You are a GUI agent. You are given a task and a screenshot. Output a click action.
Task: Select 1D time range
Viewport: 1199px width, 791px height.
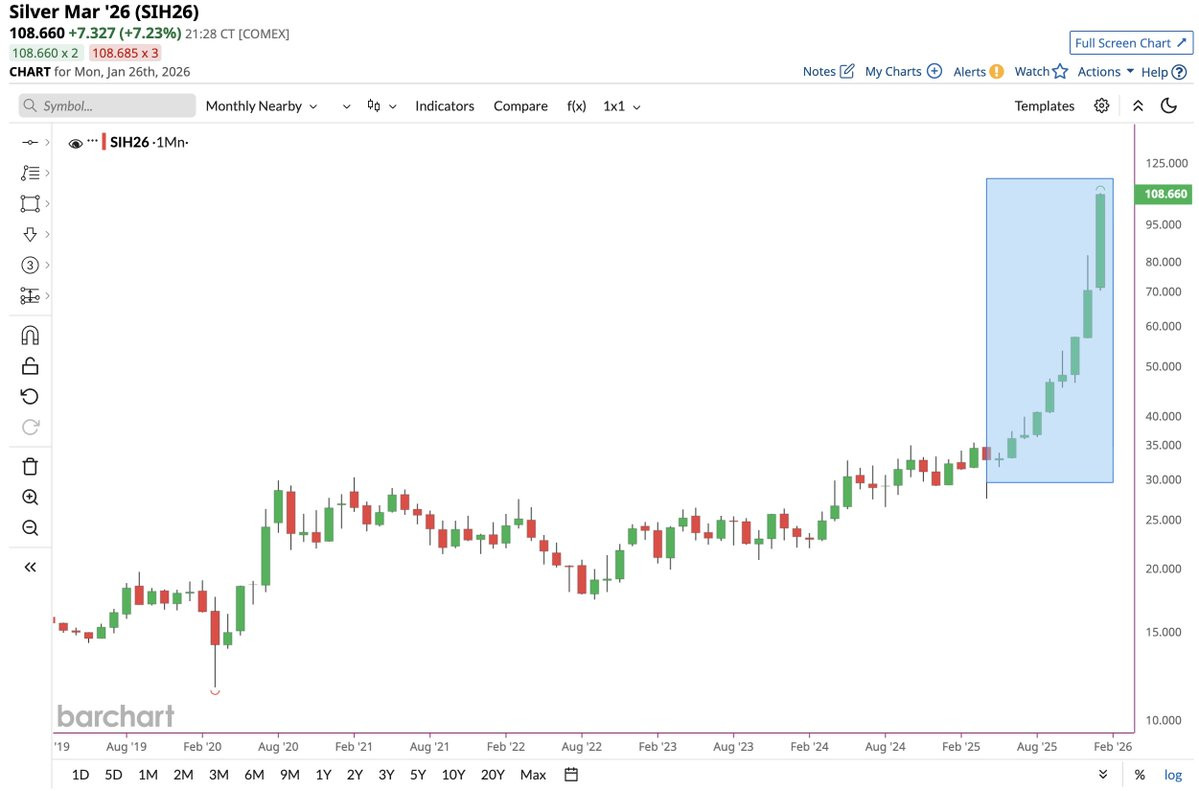point(80,775)
